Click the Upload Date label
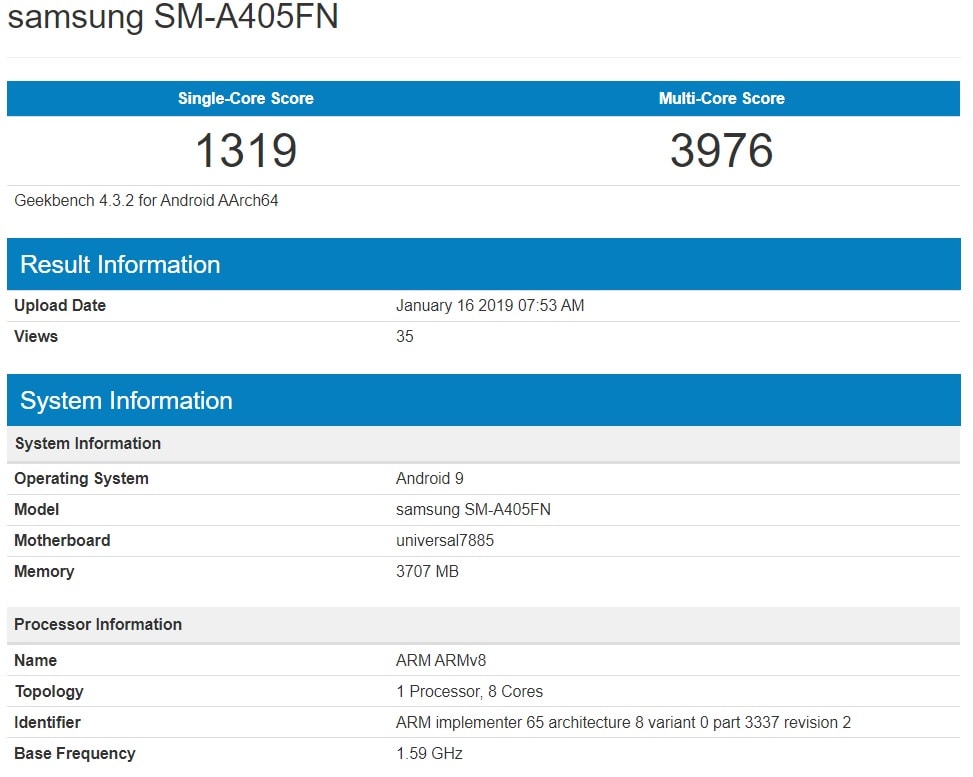 [60, 305]
